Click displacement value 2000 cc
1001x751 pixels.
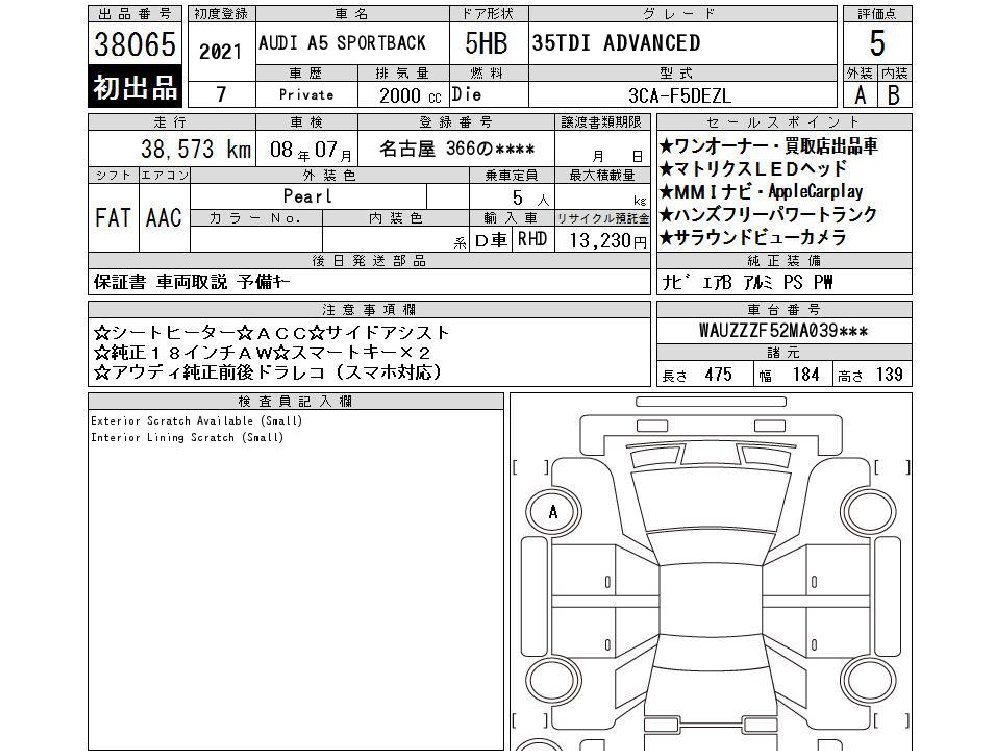[x=410, y=96]
